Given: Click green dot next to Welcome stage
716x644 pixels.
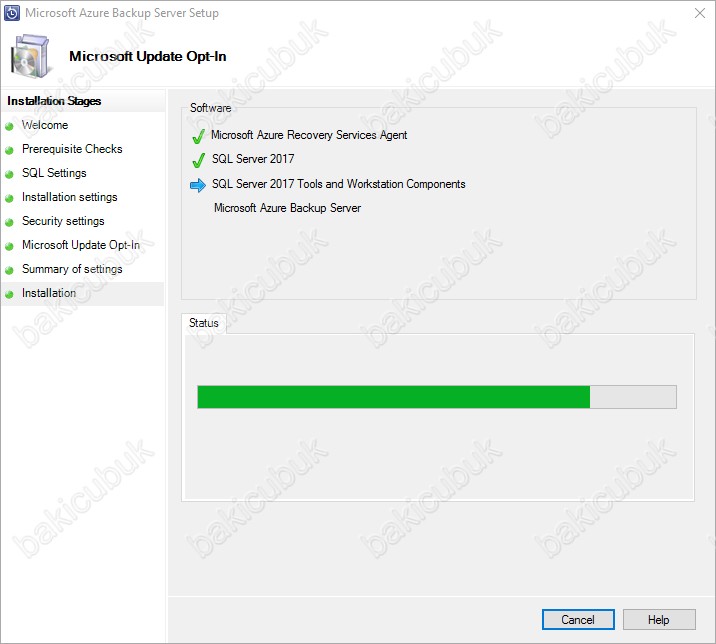Looking at the screenshot, I should (x=9, y=127).
